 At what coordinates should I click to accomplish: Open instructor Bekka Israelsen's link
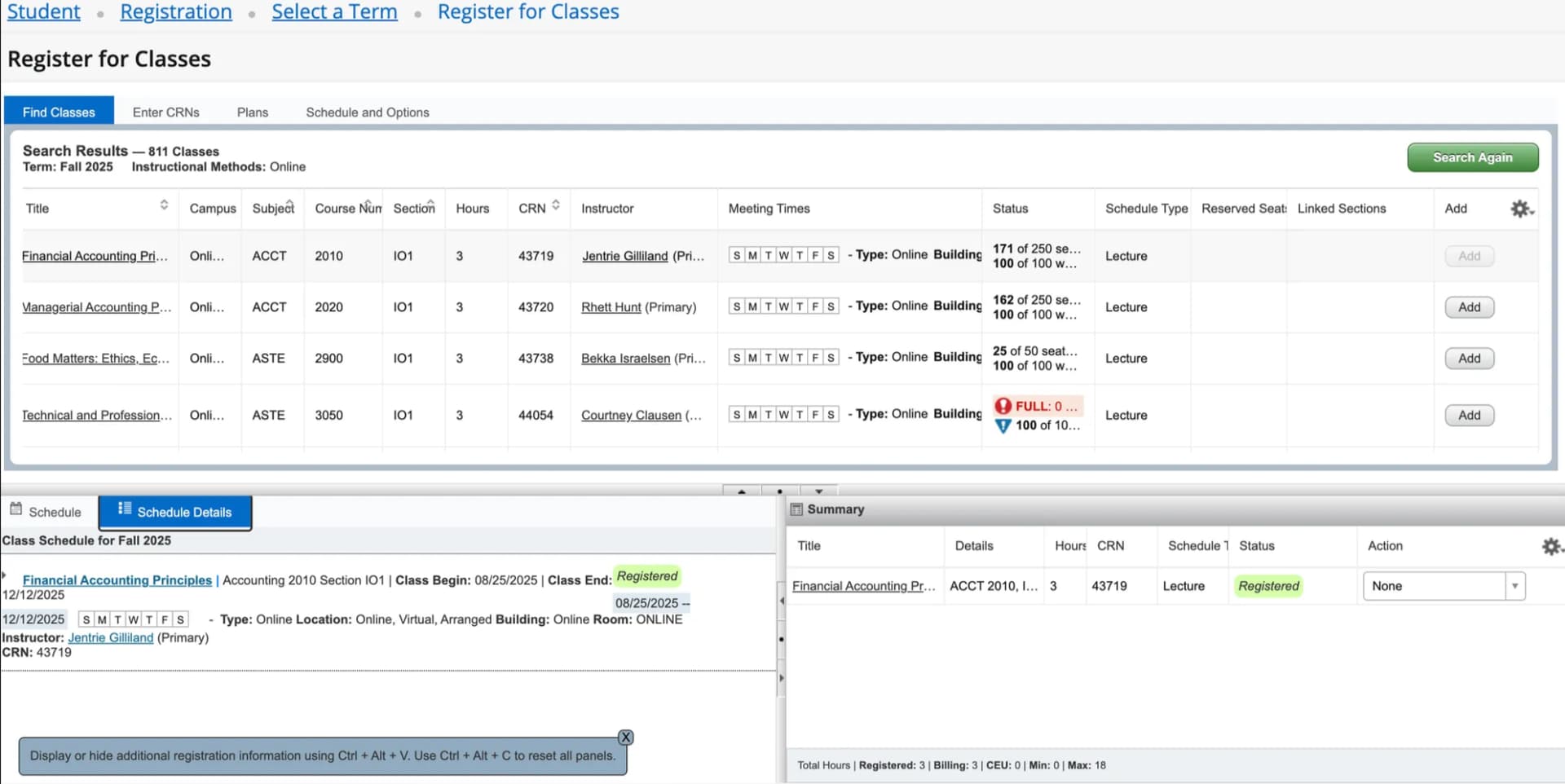625,359
